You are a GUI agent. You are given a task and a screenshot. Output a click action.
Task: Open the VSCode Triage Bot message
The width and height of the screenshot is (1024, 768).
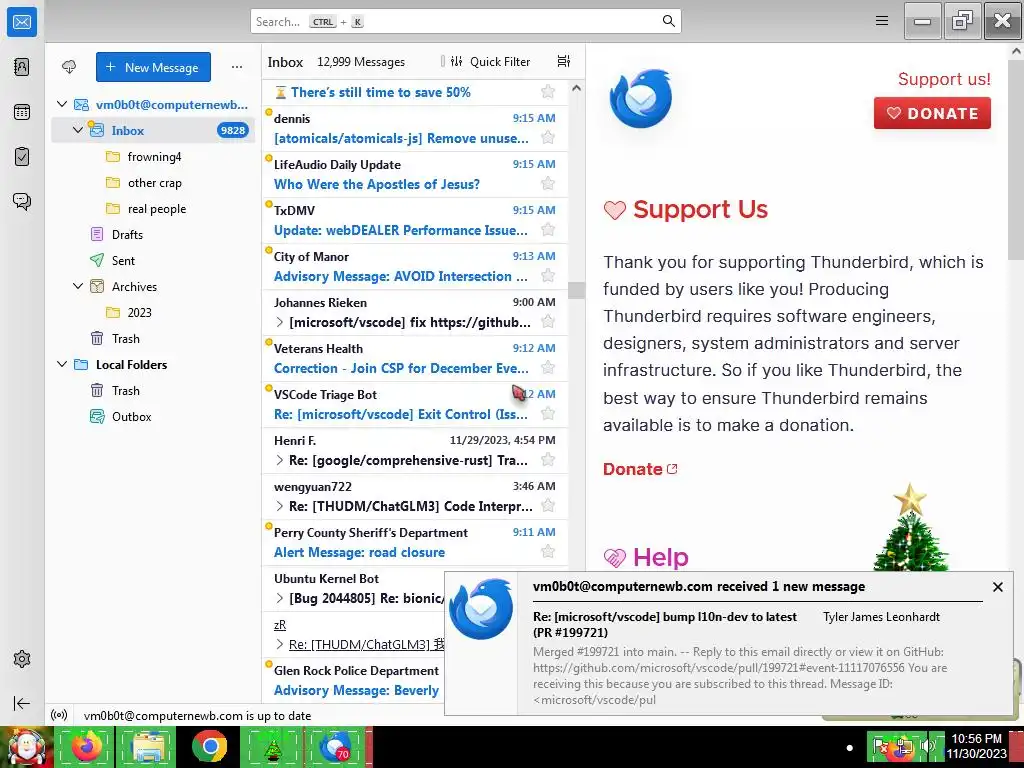point(415,404)
